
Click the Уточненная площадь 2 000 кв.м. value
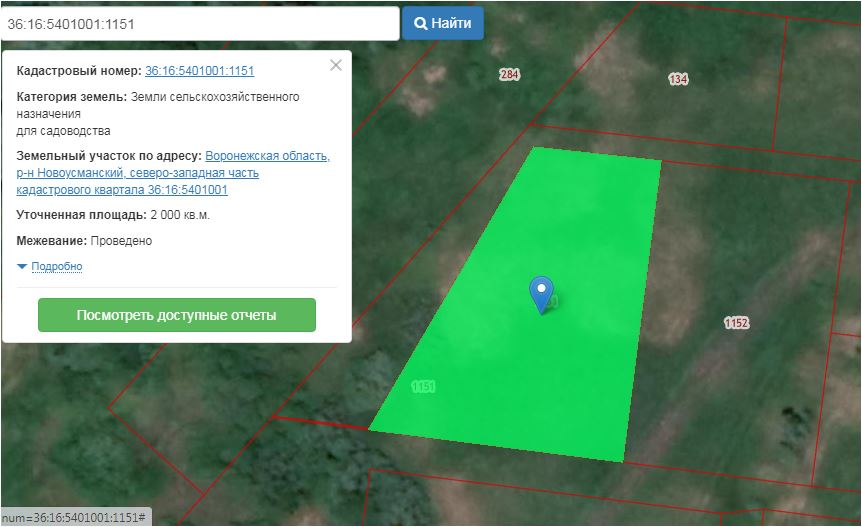[180, 215]
